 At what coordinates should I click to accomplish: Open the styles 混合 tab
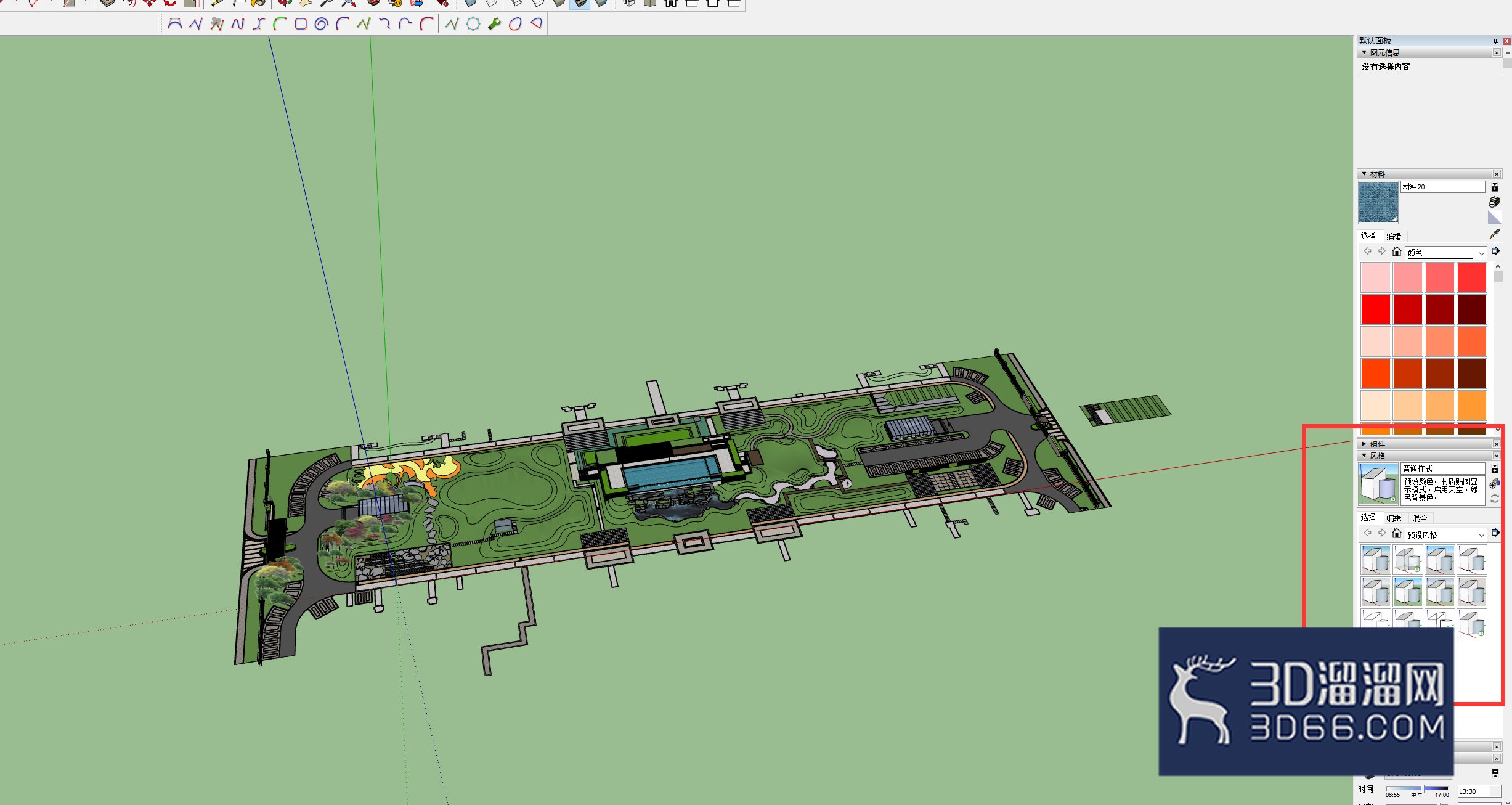tap(1420, 518)
